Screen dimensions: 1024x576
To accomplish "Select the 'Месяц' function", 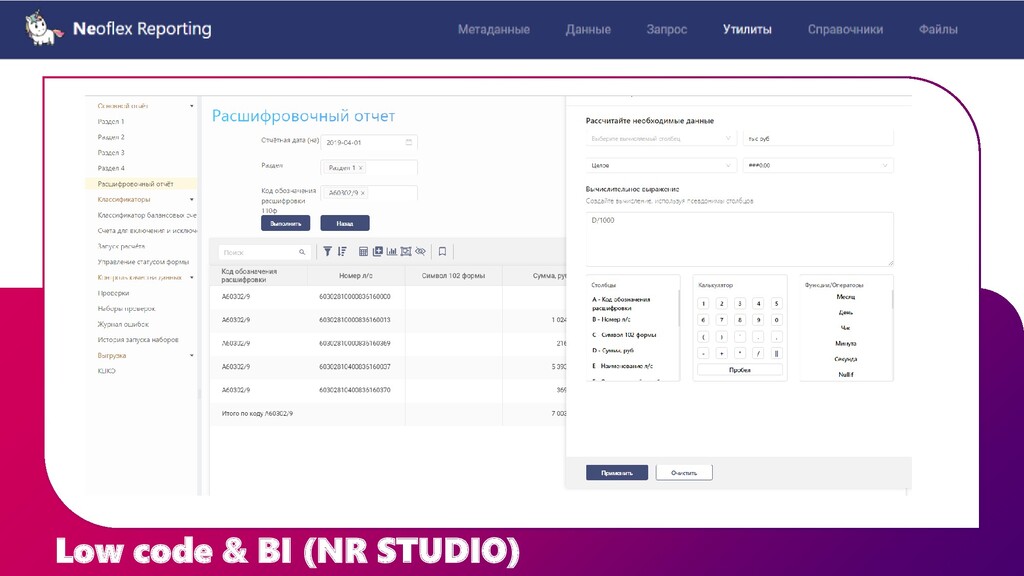I will 846,297.
